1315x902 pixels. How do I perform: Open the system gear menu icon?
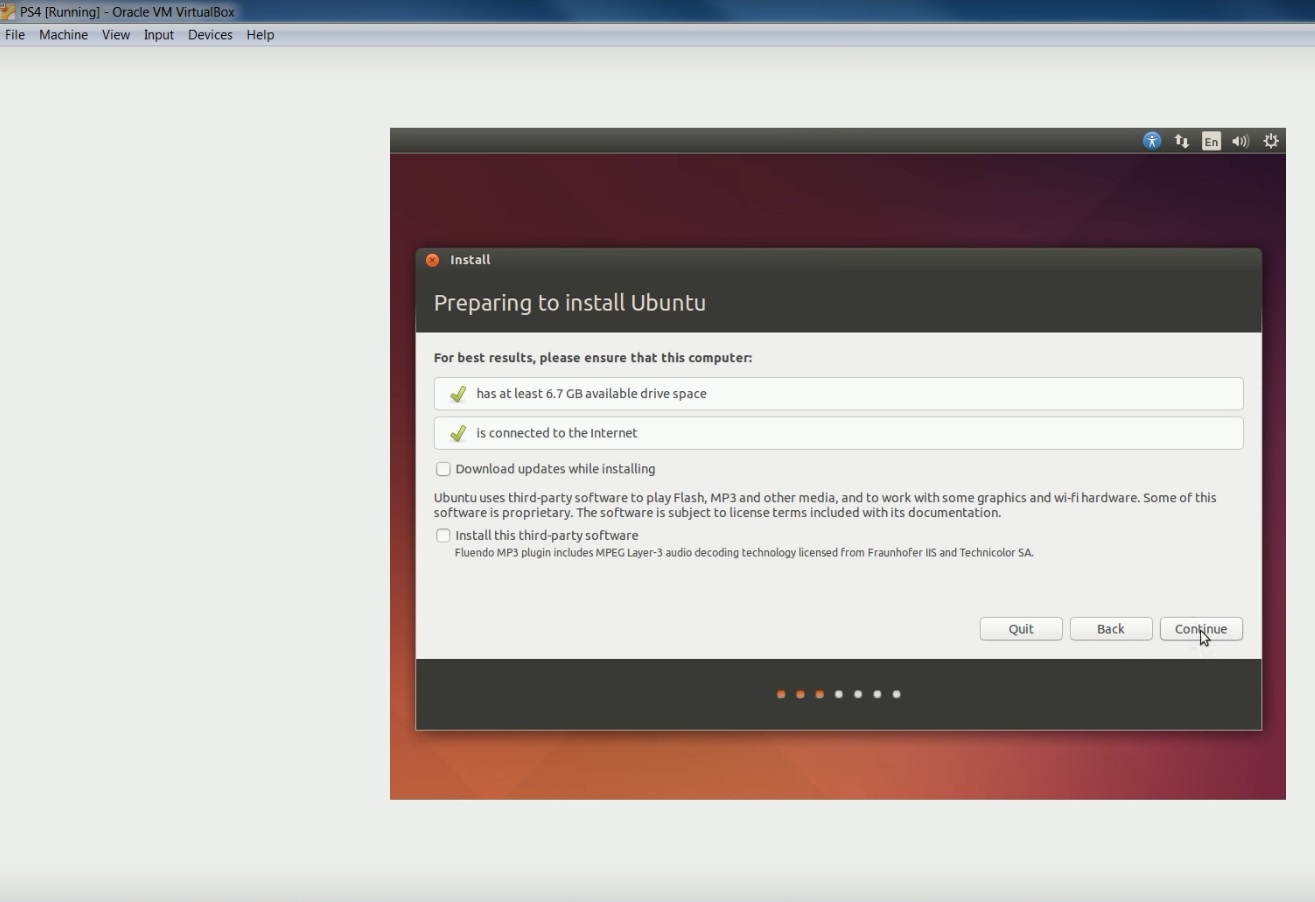[x=1271, y=141]
